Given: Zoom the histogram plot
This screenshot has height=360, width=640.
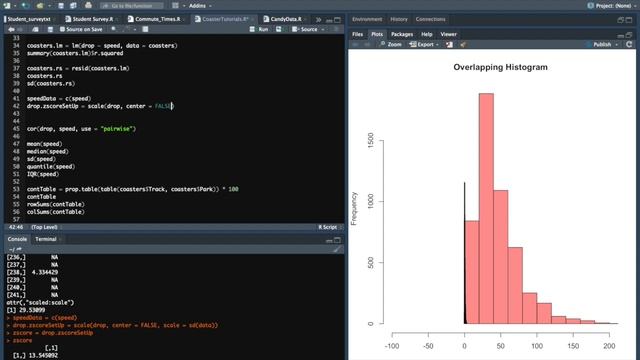Looking at the screenshot, I should 391,44.
